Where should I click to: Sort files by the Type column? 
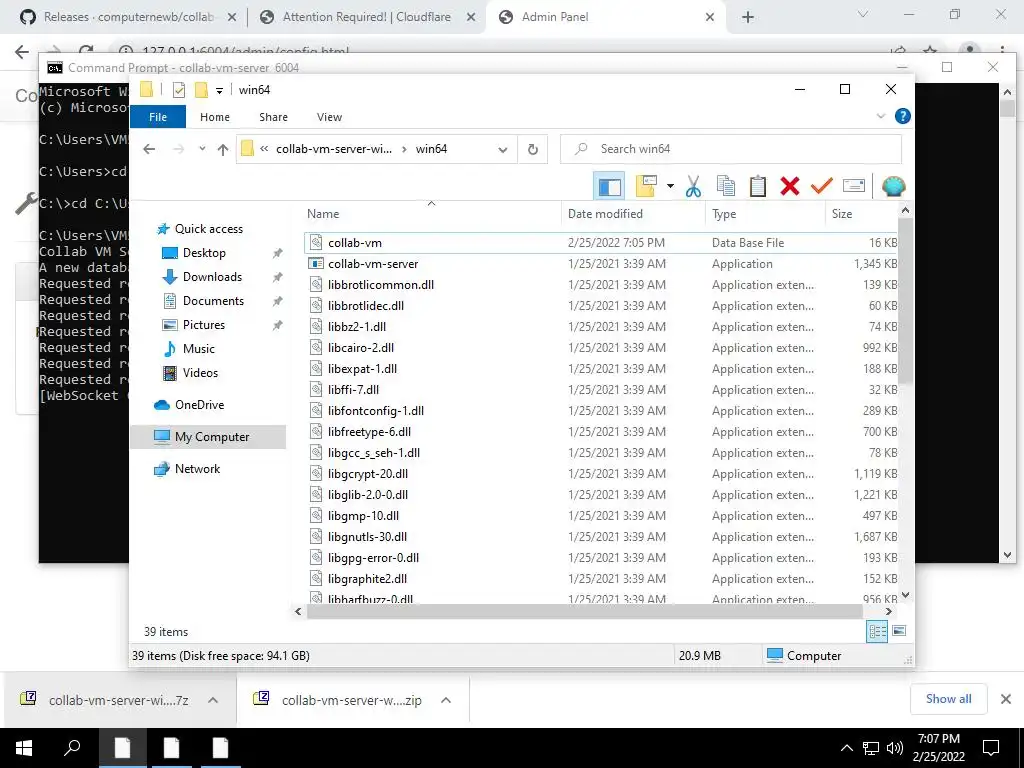pyautogui.click(x=764, y=214)
